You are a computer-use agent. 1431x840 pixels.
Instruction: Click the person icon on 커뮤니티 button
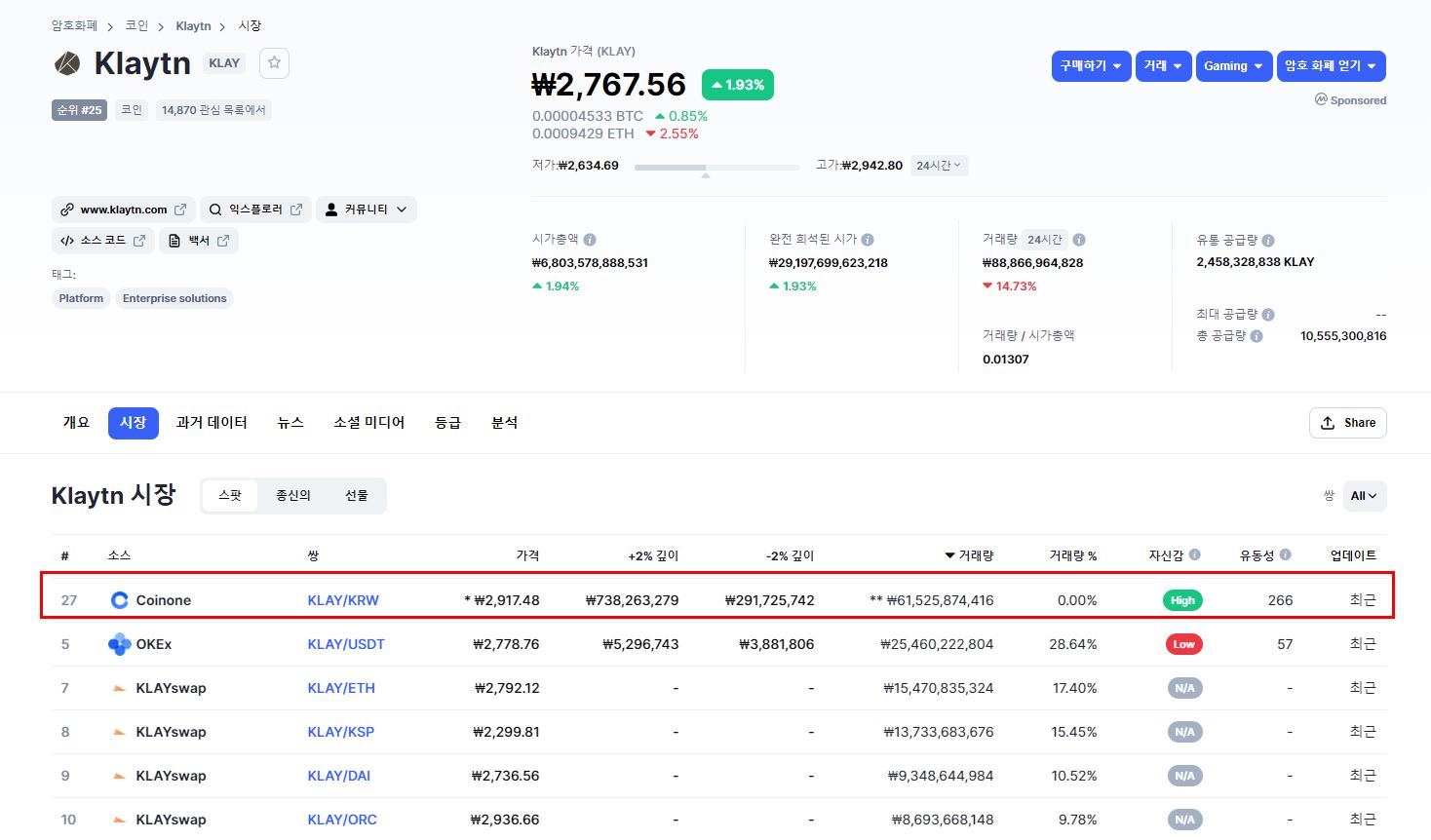(331, 210)
